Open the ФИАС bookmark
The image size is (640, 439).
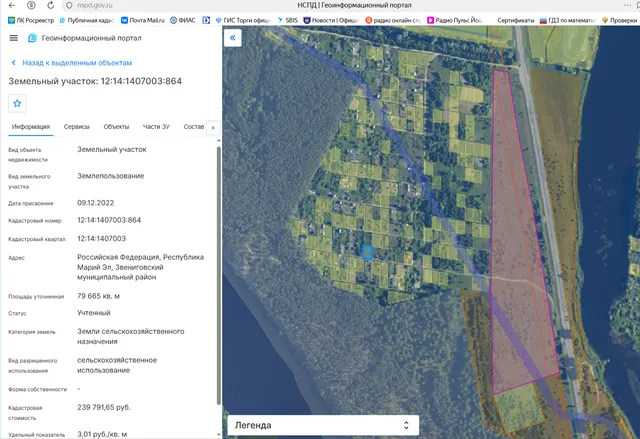[x=183, y=20]
